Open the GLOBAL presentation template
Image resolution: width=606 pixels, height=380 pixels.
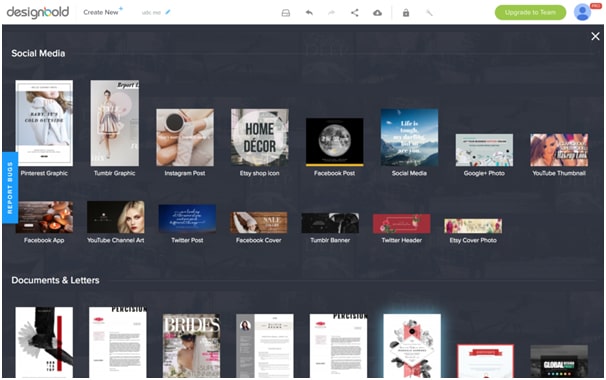point(559,361)
